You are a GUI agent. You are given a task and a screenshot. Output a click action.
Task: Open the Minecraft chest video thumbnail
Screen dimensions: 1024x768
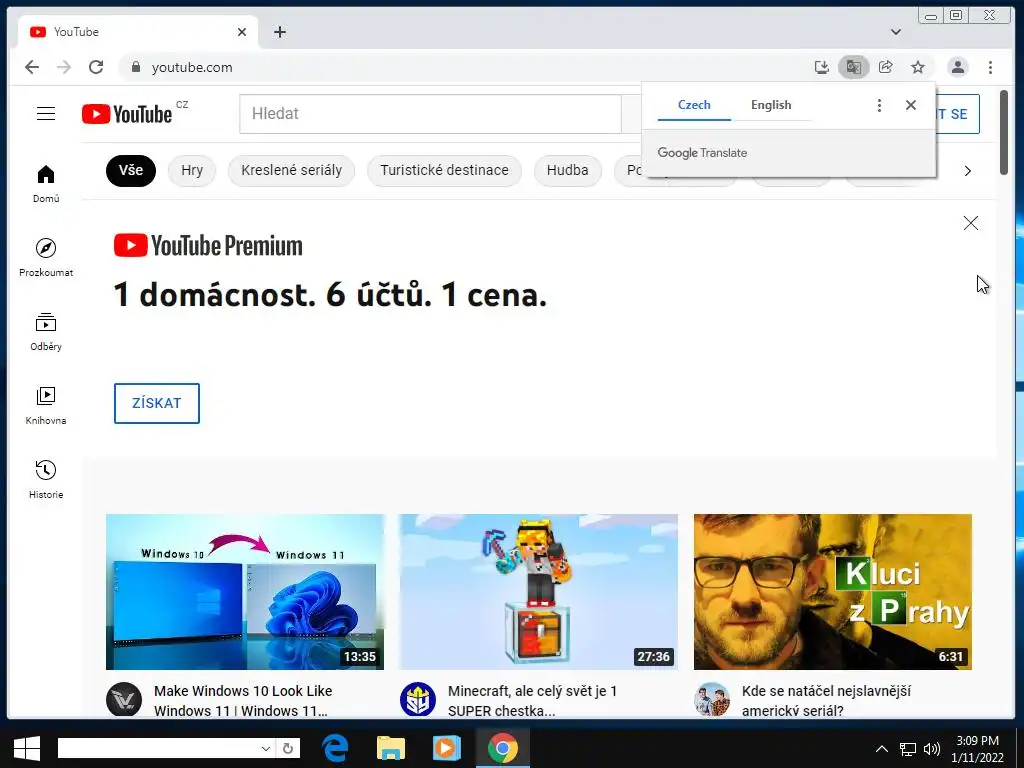coord(539,592)
